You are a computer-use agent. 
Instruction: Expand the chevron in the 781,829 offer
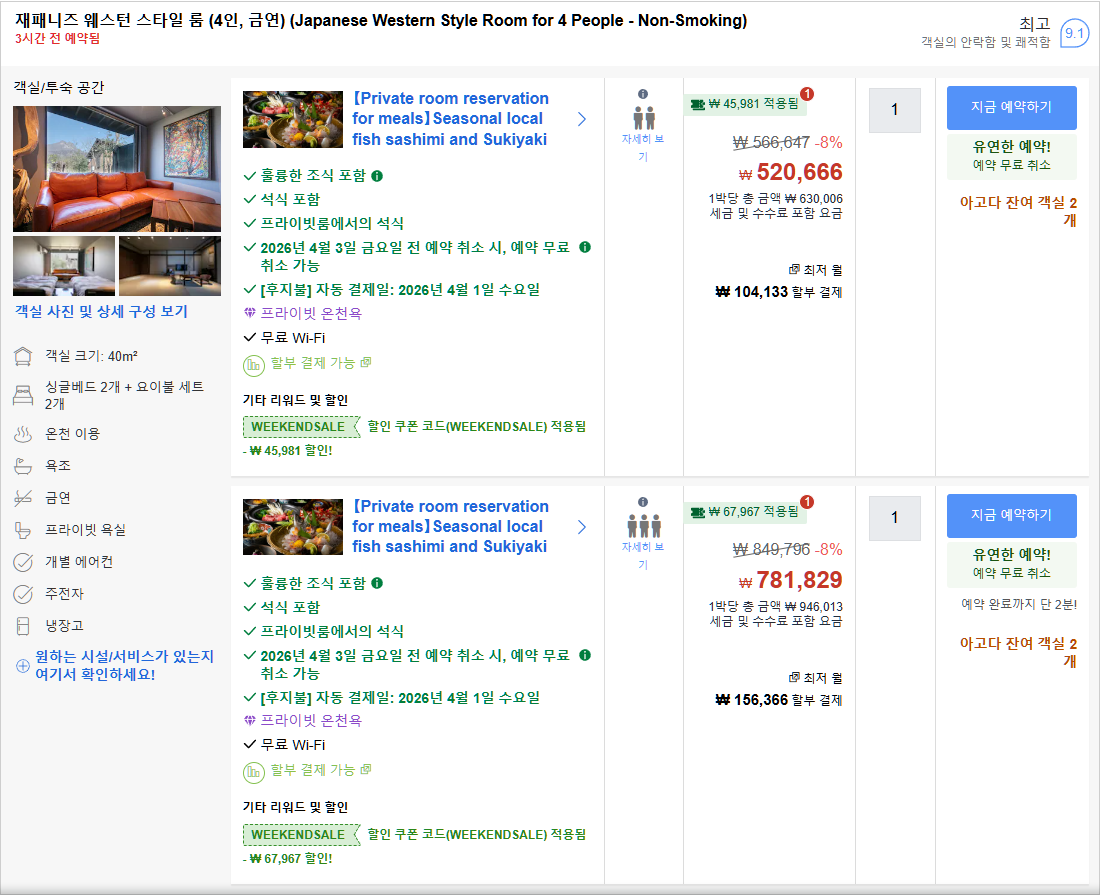pyautogui.click(x=582, y=527)
